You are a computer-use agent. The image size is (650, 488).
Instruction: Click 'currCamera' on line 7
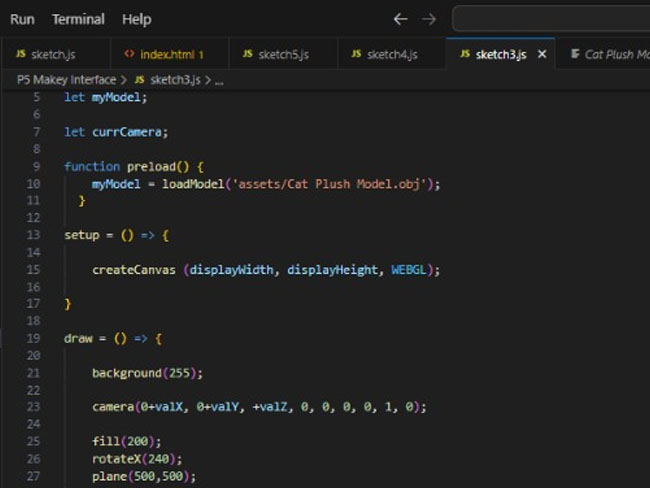pyautogui.click(x=127, y=132)
